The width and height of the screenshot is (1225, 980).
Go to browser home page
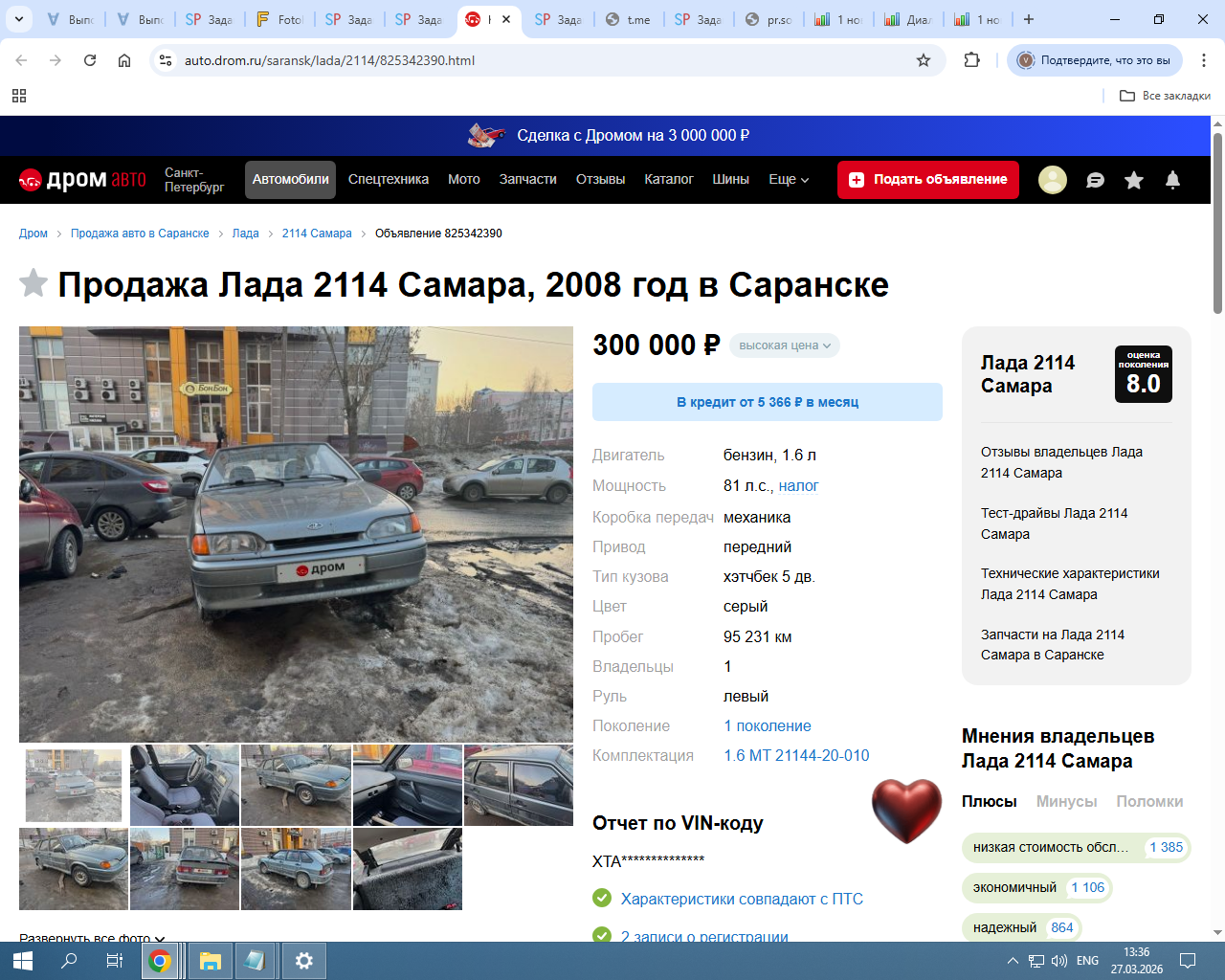point(124,60)
